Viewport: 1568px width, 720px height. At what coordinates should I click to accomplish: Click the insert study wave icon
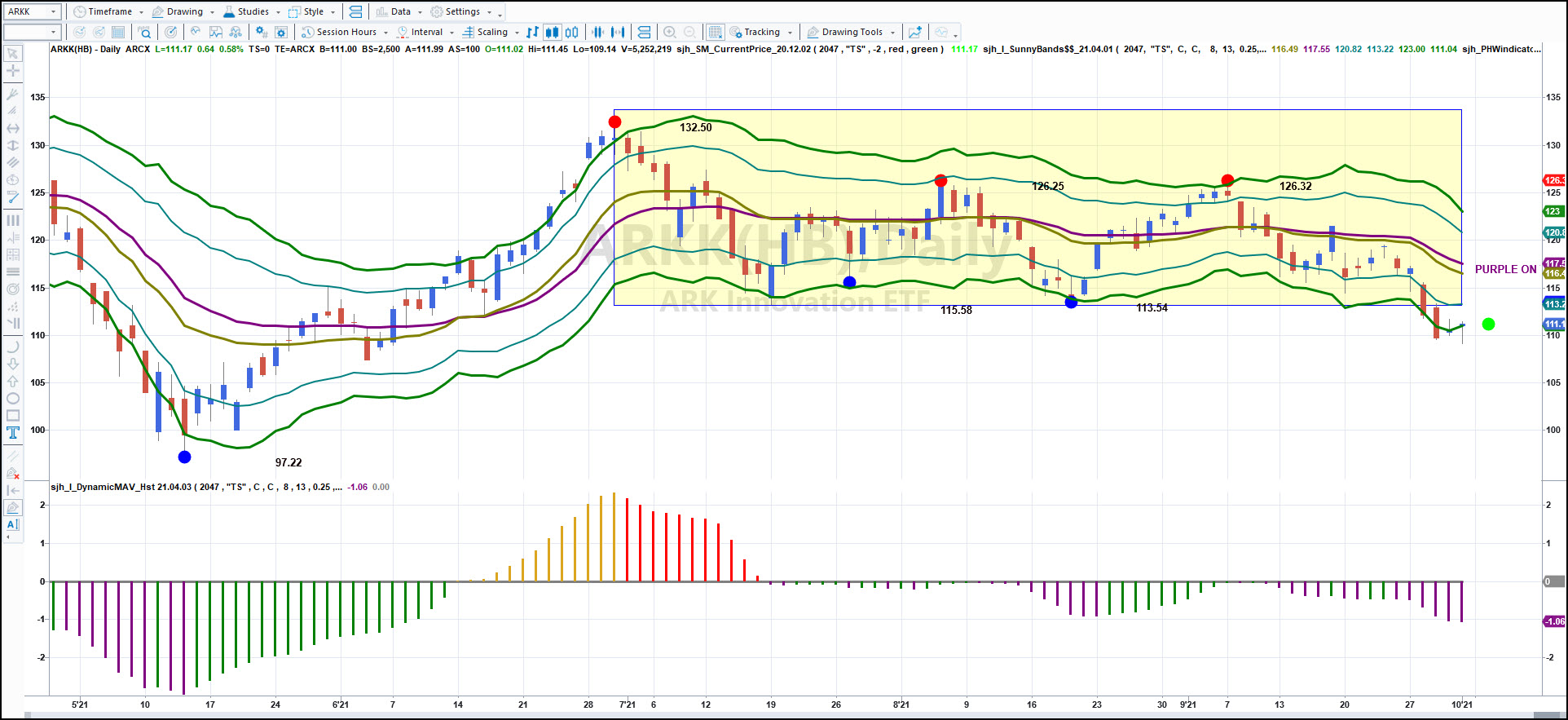[196, 32]
